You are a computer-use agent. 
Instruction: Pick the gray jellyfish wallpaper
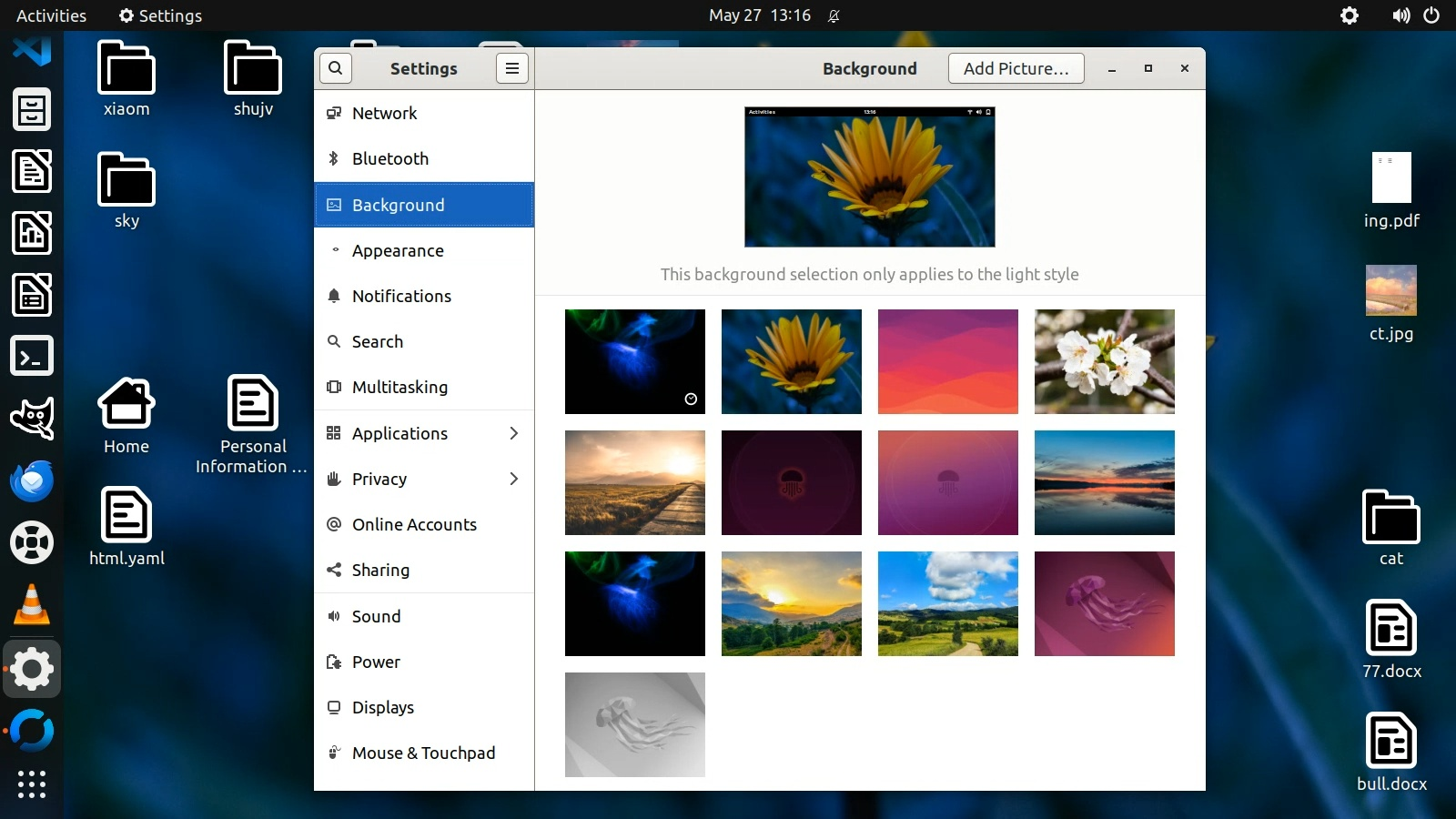point(634,724)
